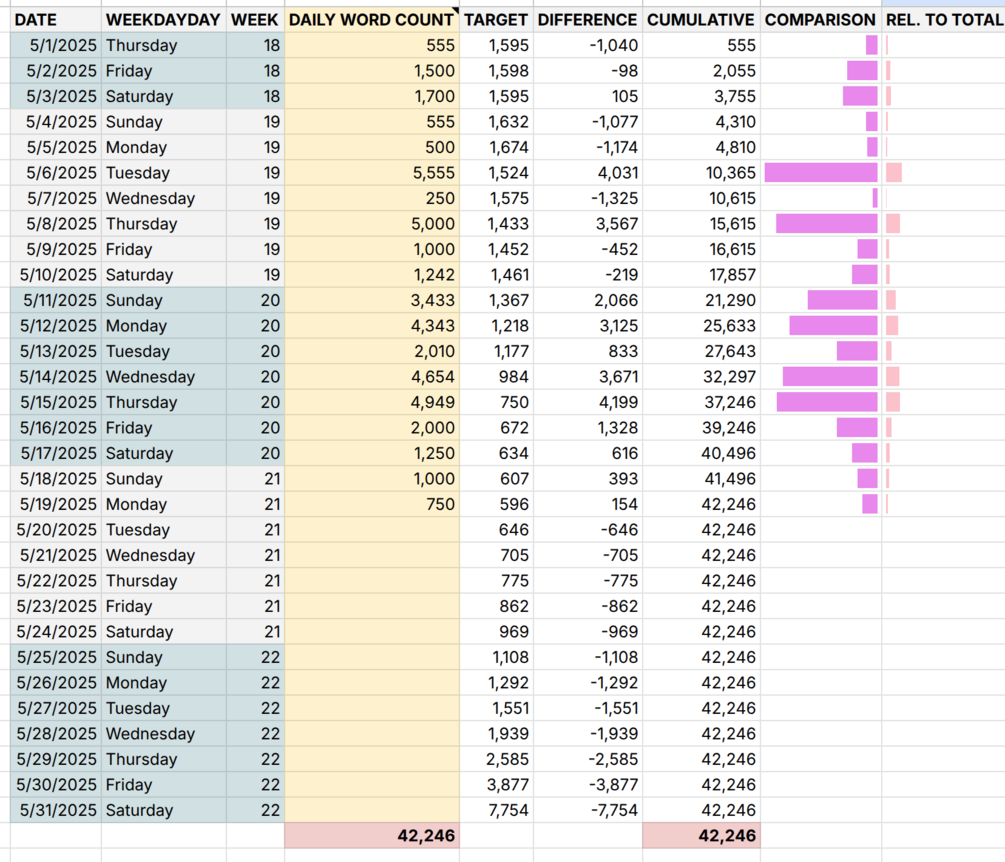
Task: Select cumulative value 37,246
Action: (x=701, y=402)
